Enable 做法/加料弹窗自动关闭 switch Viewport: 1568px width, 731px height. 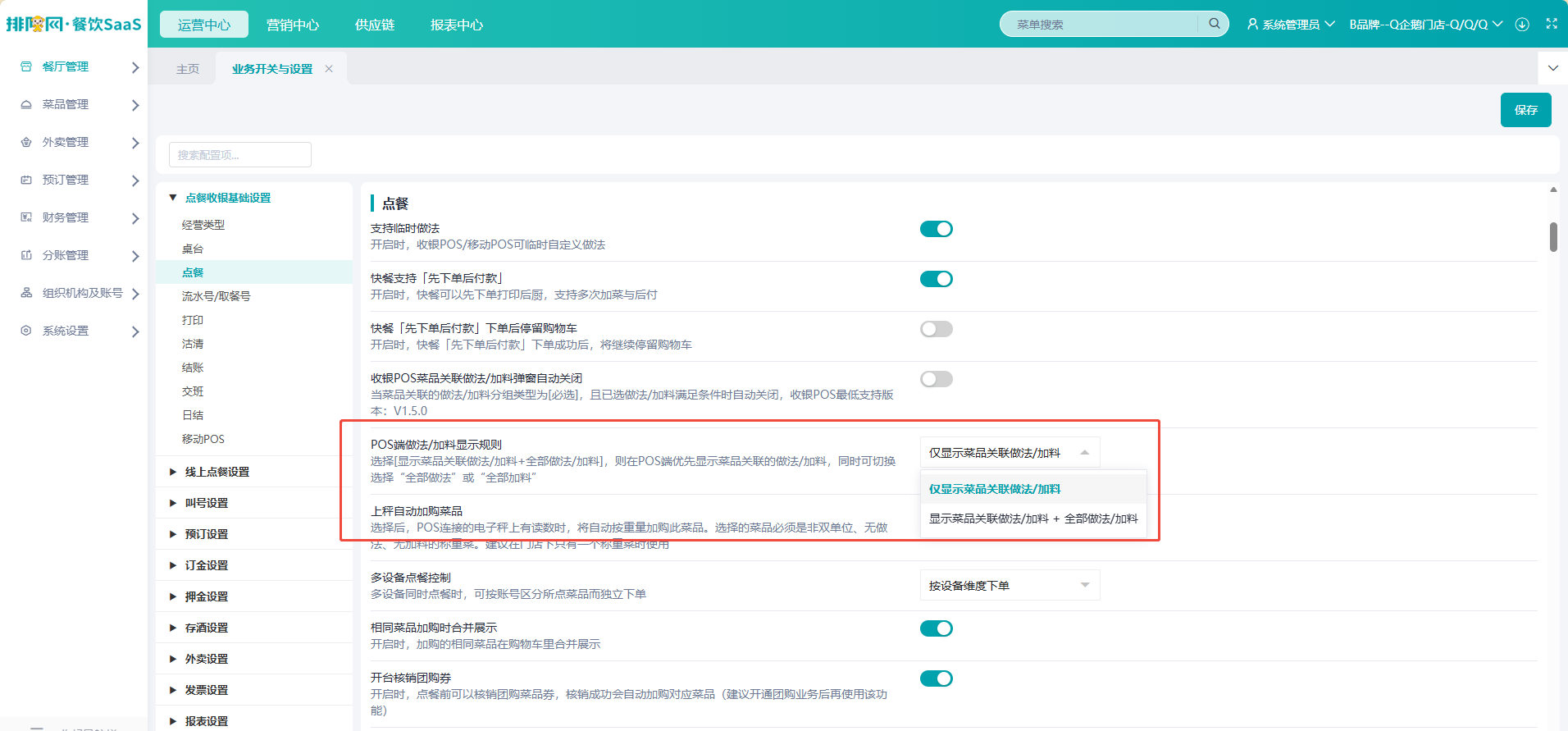click(x=937, y=379)
